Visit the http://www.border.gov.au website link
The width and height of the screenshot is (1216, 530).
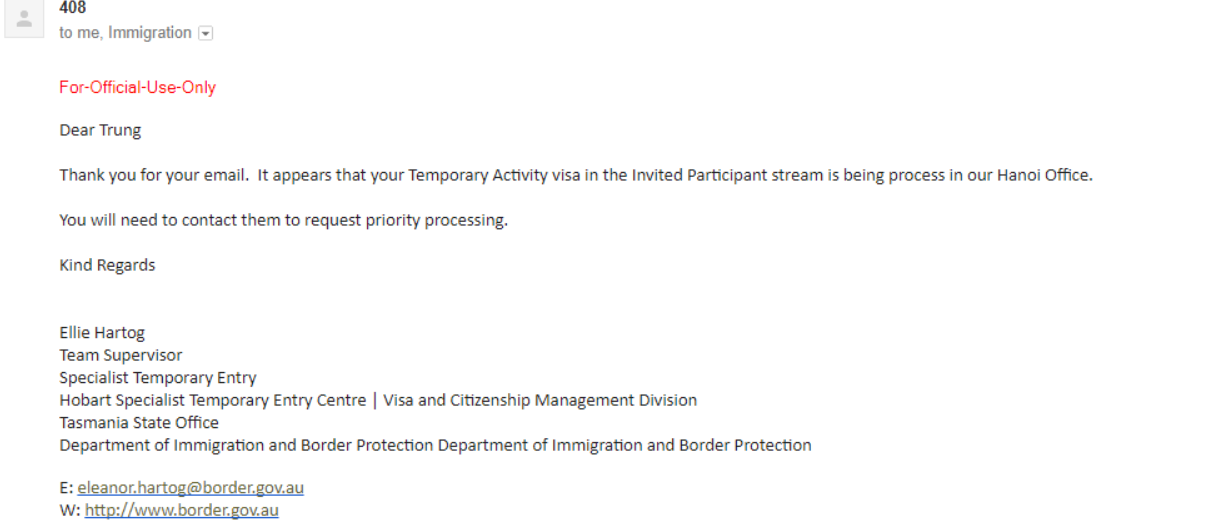[182, 510]
